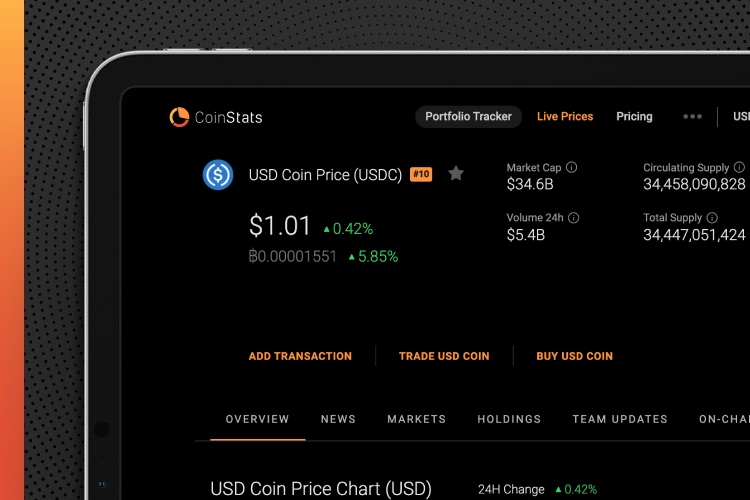Click the #10 rank badge
Image resolution: width=750 pixels, height=500 pixels.
(x=421, y=174)
